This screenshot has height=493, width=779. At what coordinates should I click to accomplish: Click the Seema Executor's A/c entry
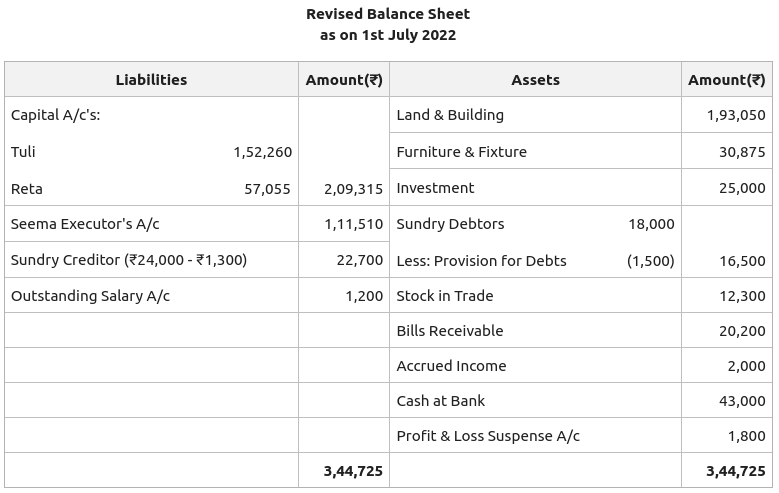coord(85,224)
